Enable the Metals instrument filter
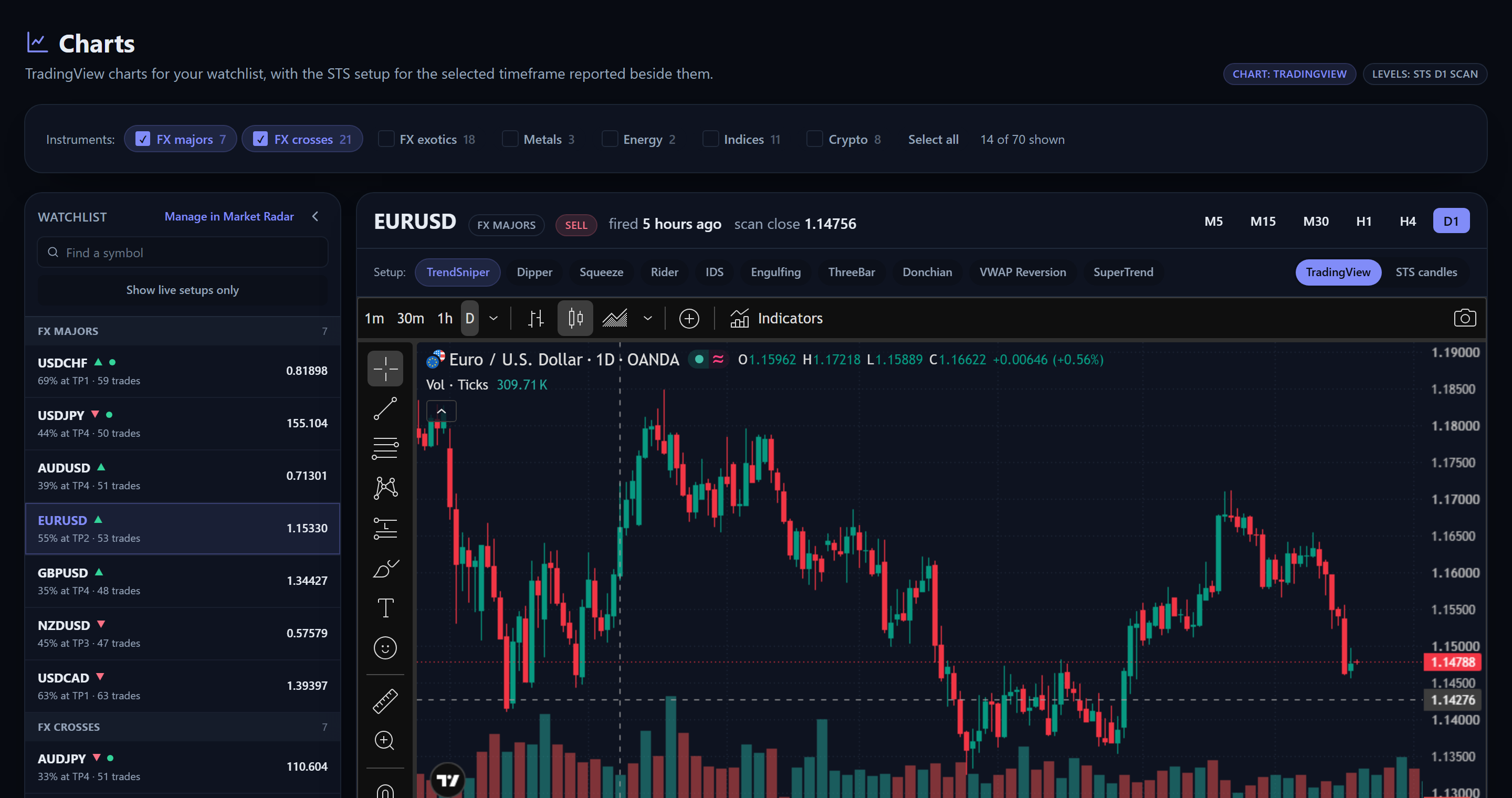1512x798 pixels. 539,139
